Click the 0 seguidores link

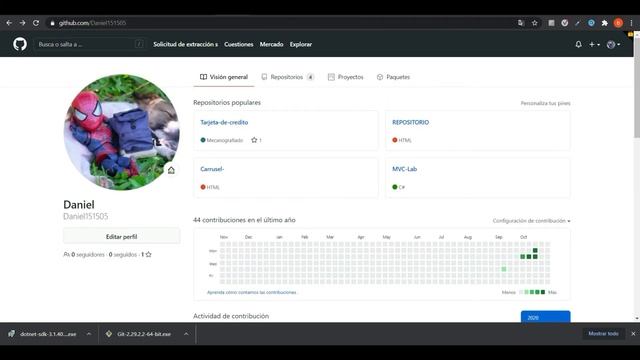pyautogui.click(x=88, y=254)
